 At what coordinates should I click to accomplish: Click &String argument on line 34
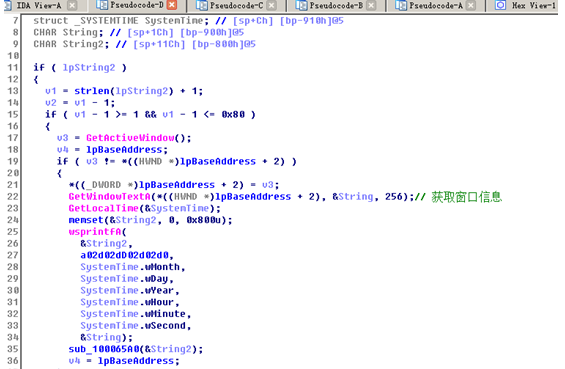pos(101,337)
